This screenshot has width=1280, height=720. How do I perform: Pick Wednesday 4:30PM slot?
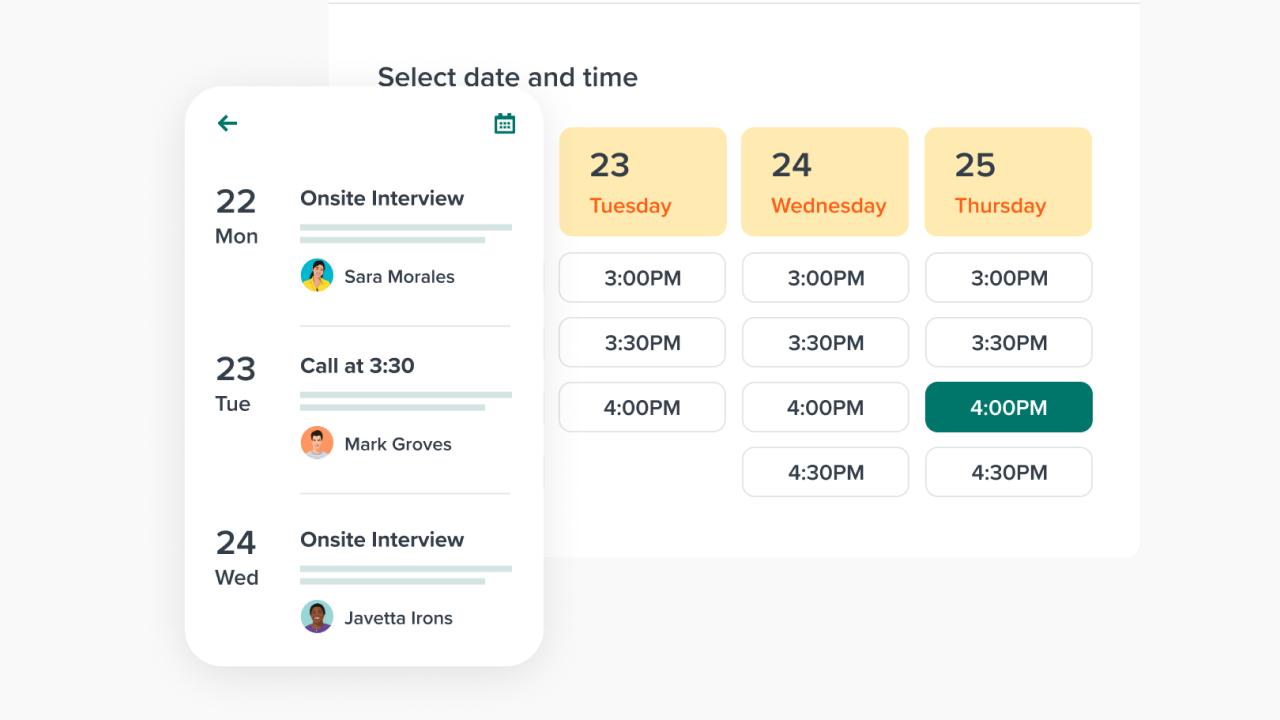tap(825, 472)
